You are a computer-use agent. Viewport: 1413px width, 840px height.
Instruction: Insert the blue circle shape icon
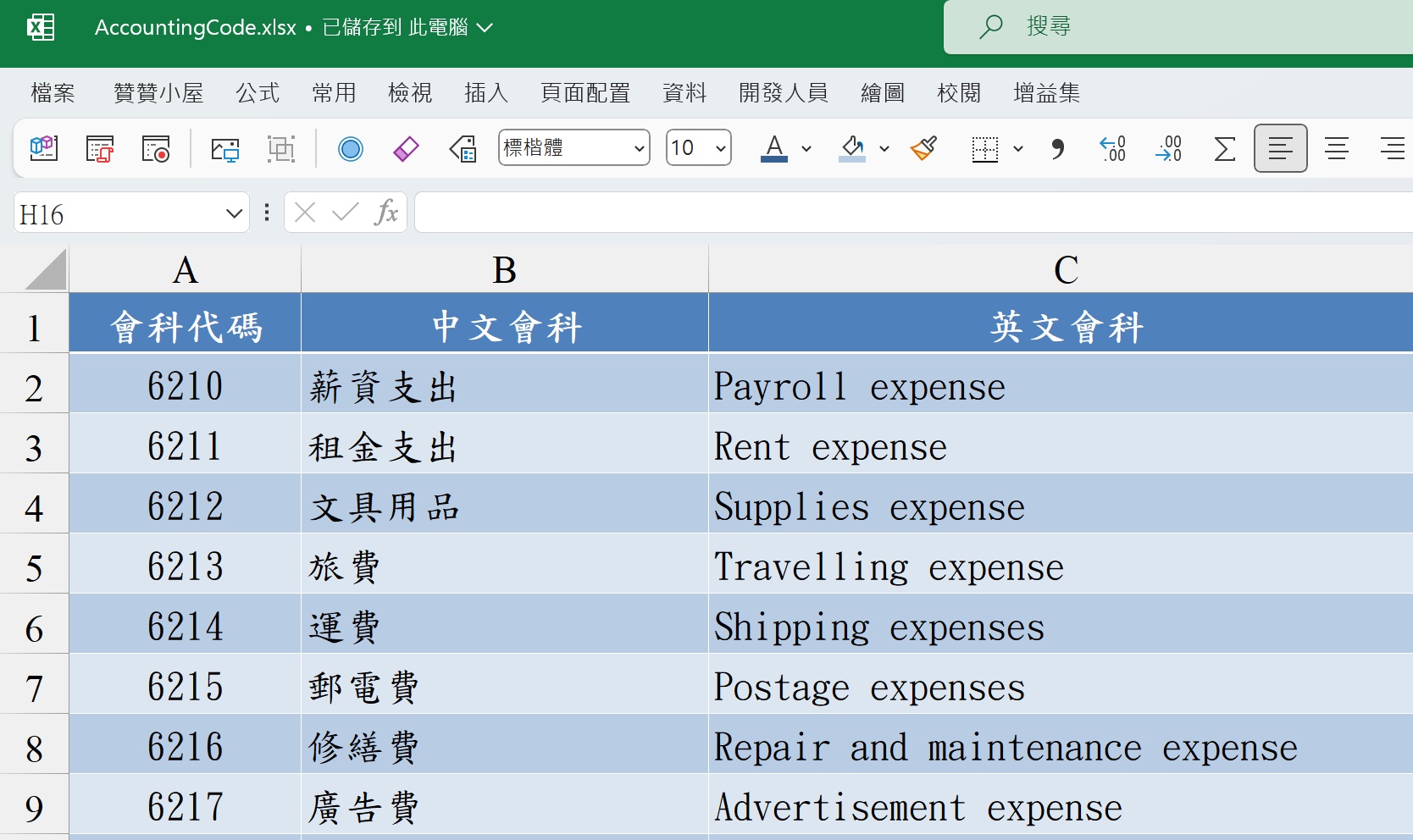351,149
